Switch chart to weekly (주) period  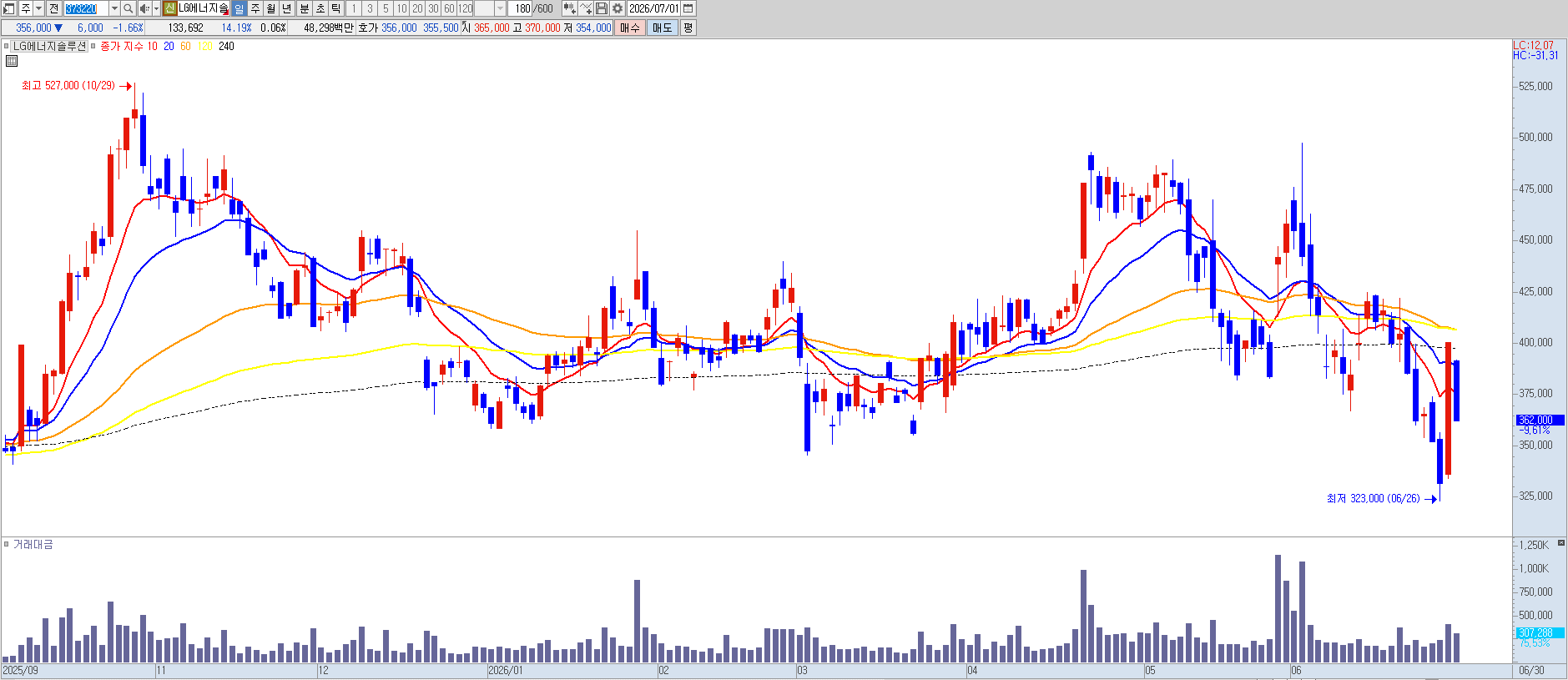click(x=255, y=8)
